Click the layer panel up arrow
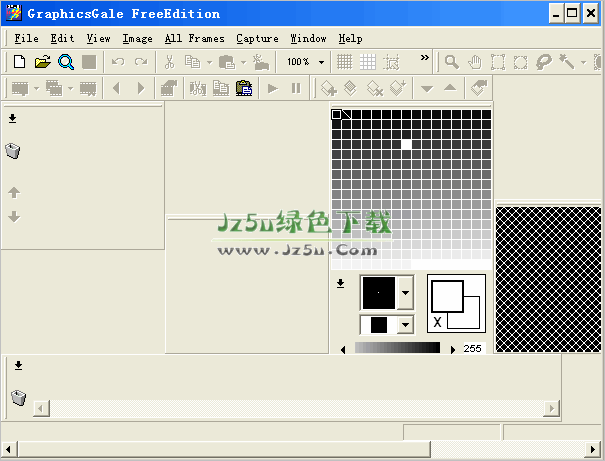The height and width of the screenshot is (461, 605). (x=14, y=193)
